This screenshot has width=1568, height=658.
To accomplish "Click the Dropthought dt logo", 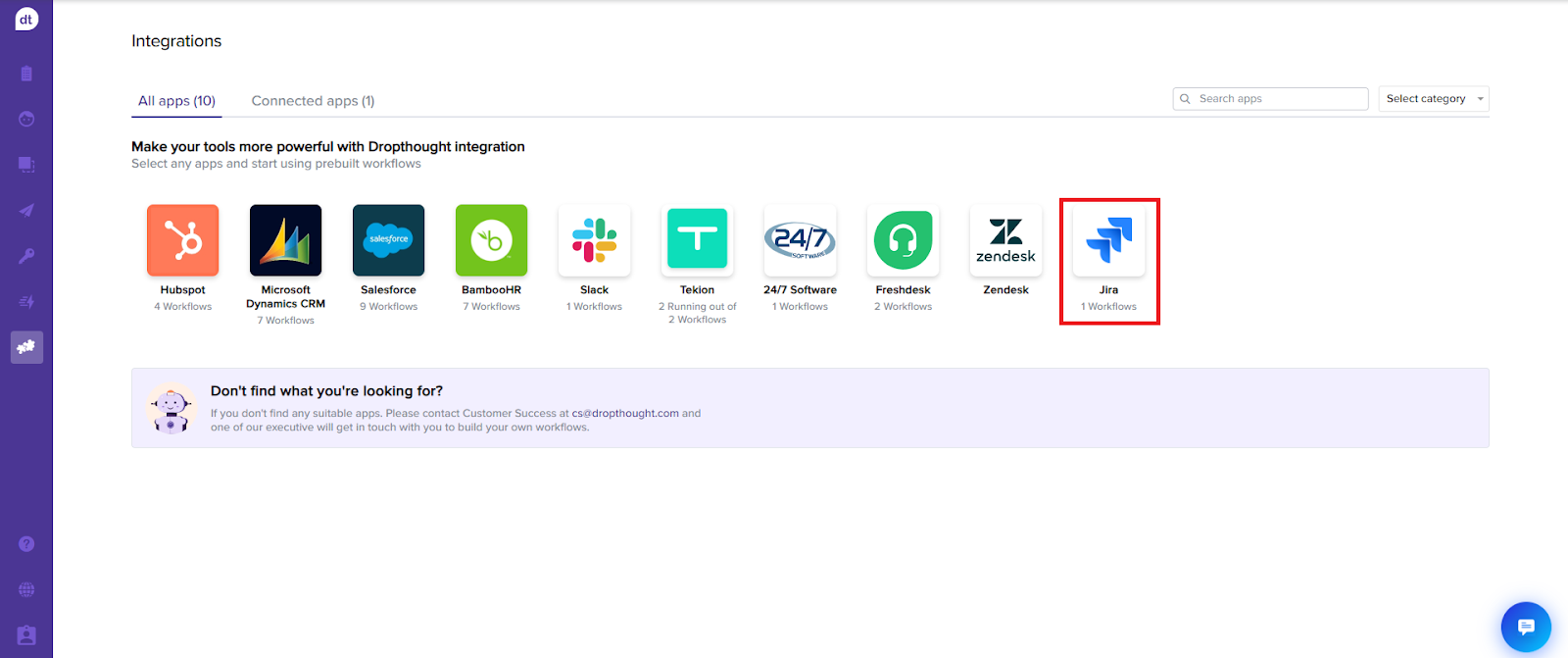I will click(26, 19).
